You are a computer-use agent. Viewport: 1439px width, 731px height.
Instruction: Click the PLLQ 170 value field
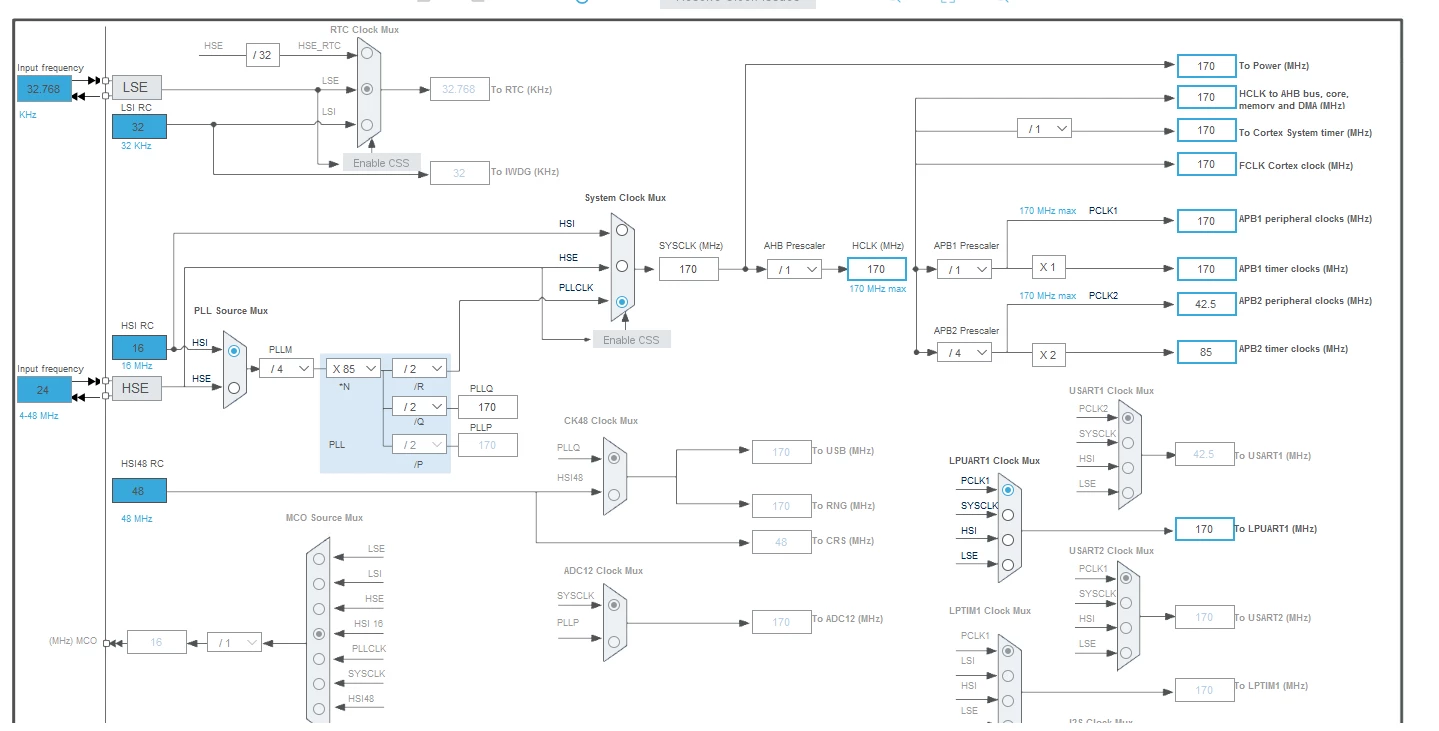pos(488,407)
